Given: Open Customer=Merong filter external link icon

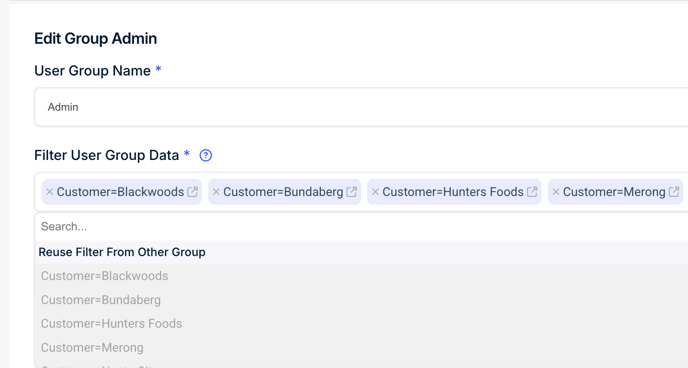Looking at the screenshot, I should (x=674, y=192).
